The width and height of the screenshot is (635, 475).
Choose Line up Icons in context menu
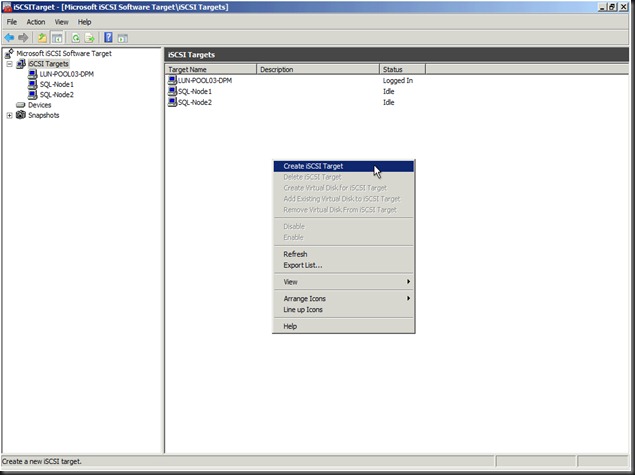click(344, 309)
